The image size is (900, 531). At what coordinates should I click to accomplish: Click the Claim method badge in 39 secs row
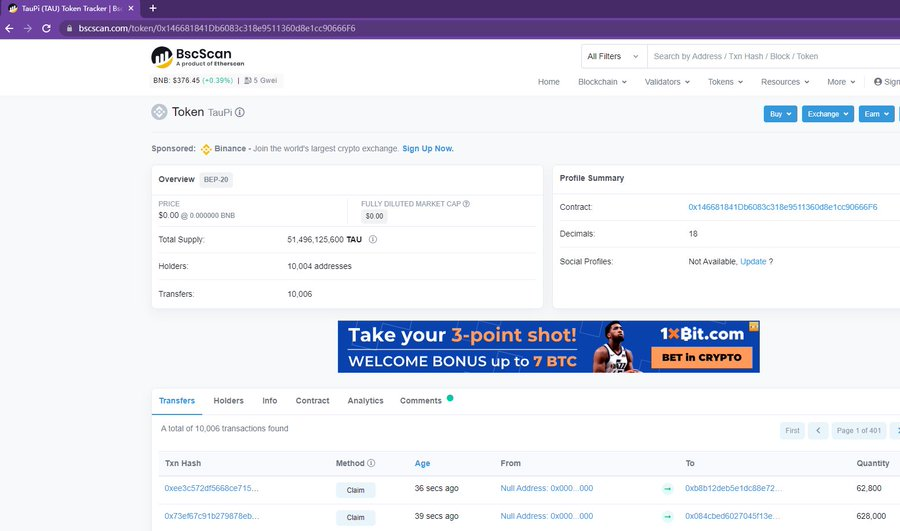pyautogui.click(x=355, y=518)
